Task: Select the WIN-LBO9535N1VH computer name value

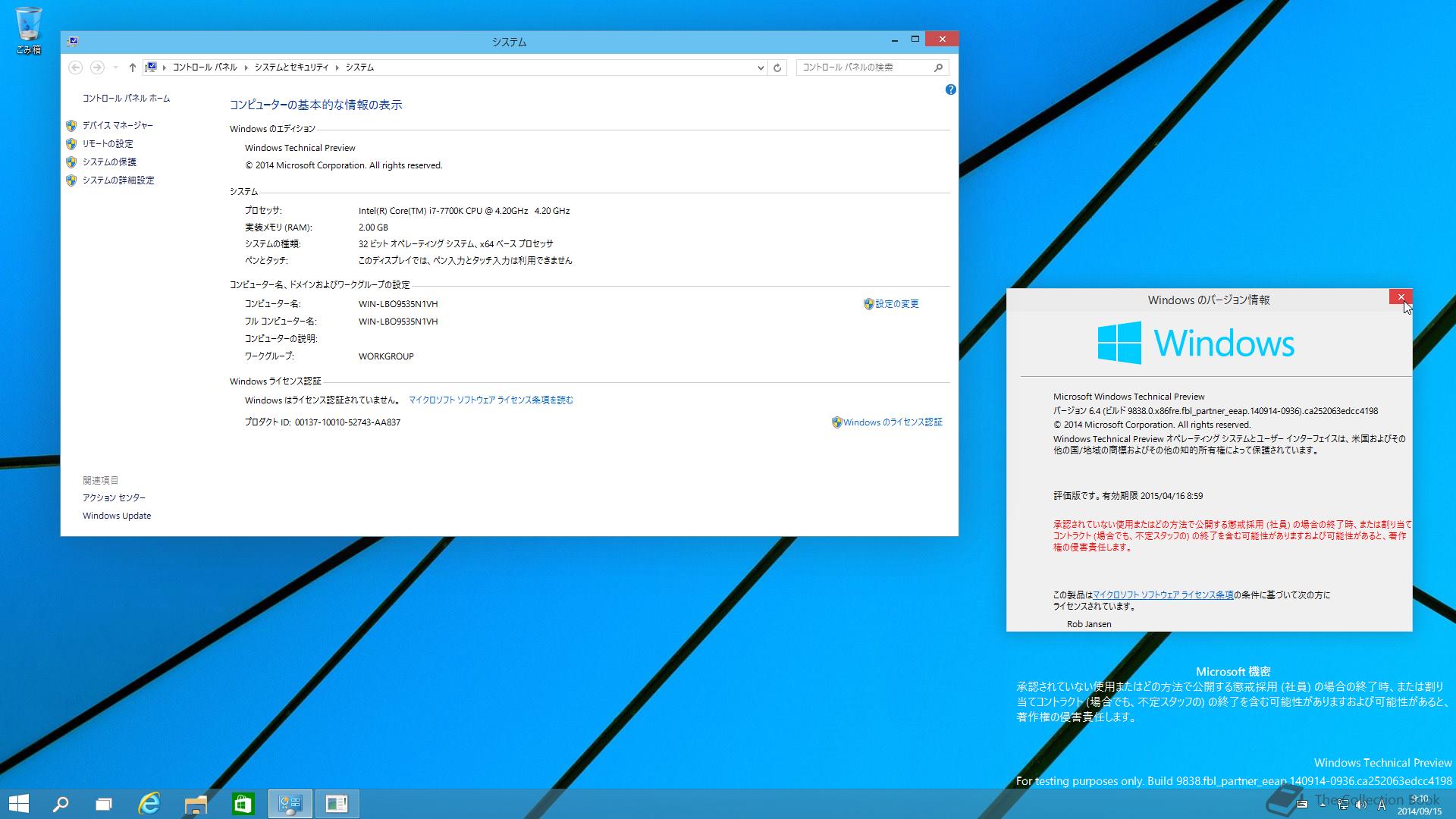Action: click(398, 304)
